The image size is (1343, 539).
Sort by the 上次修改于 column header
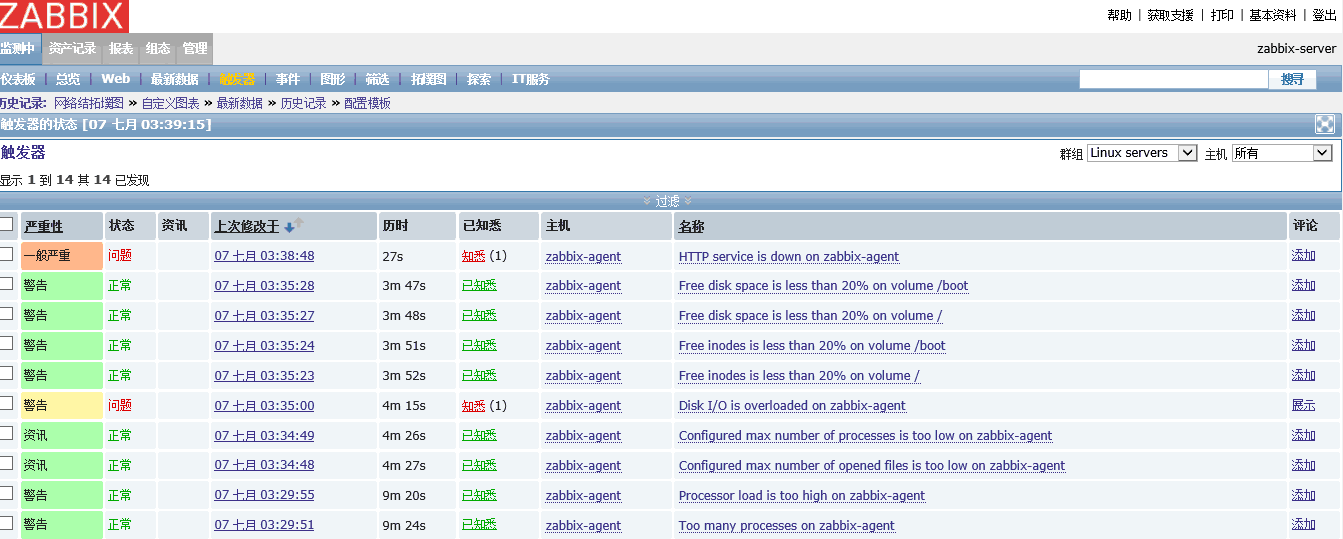pyautogui.click(x=247, y=227)
